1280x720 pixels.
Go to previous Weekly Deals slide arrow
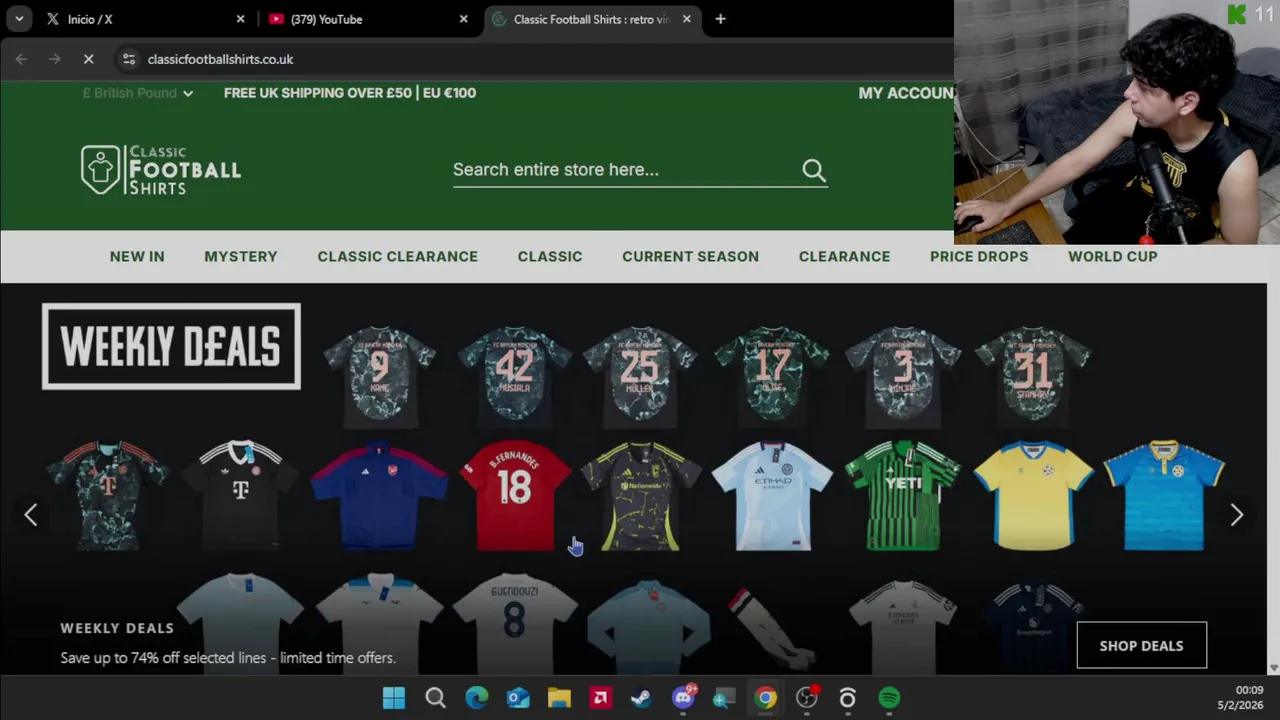pyautogui.click(x=31, y=514)
